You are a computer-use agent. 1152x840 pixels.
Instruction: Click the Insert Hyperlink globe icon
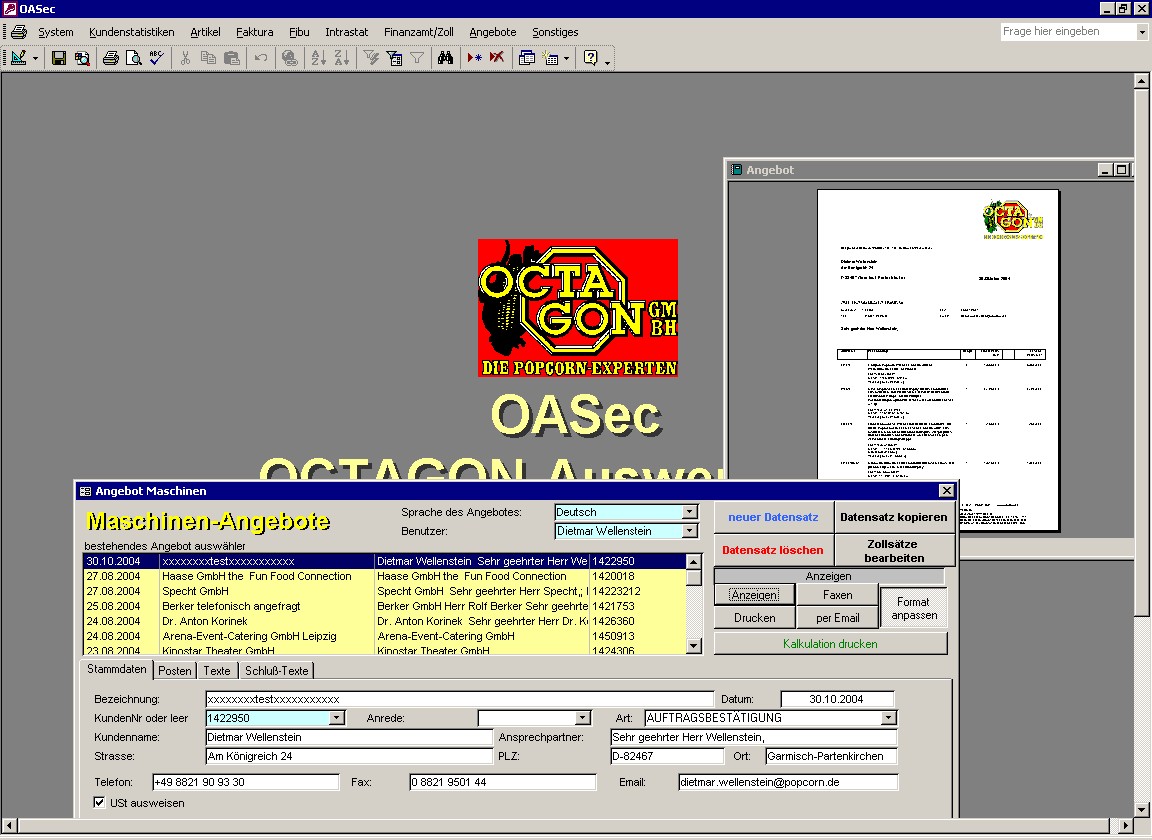coord(290,58)
